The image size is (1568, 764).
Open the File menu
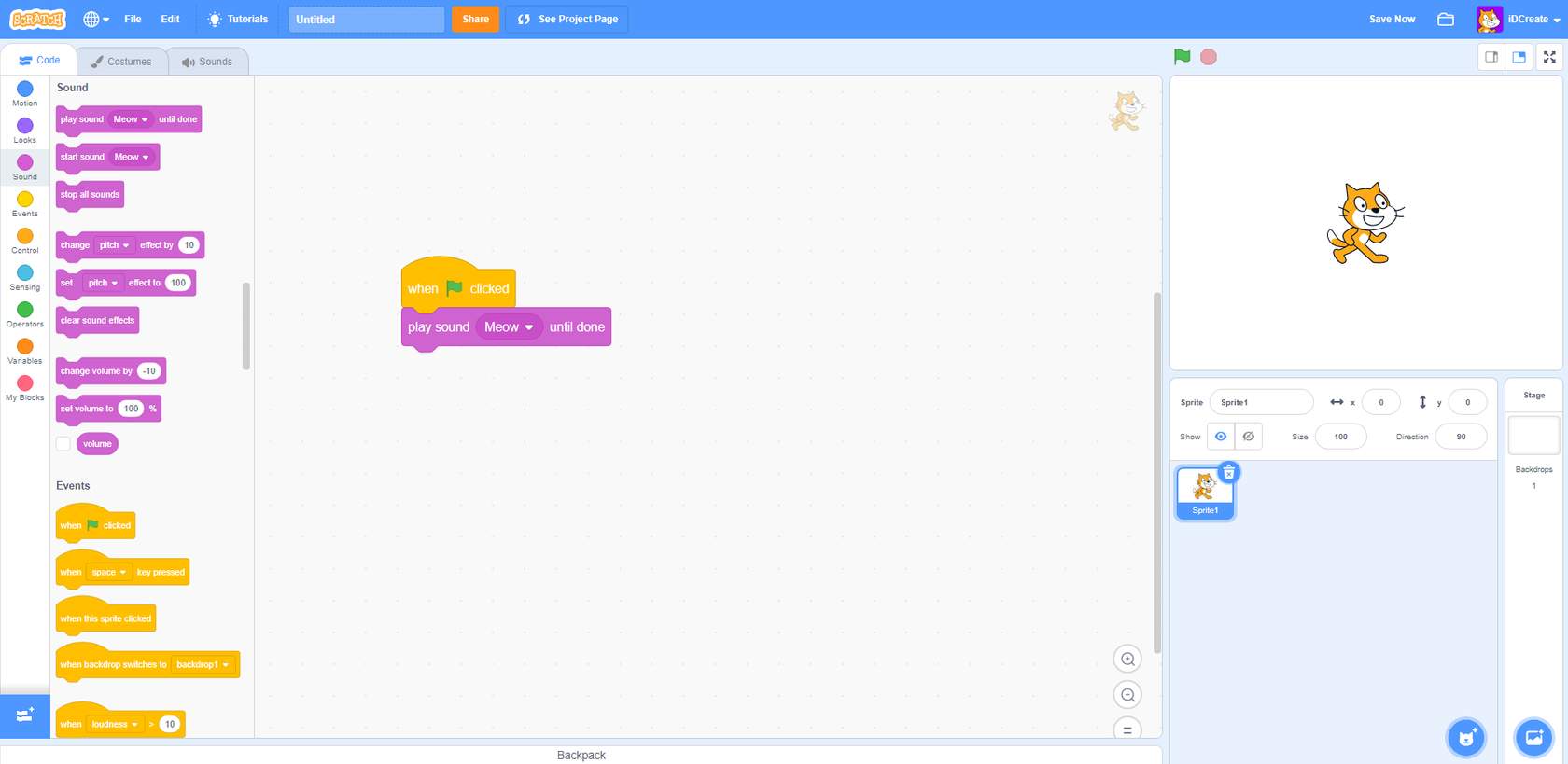pos(133,19)
